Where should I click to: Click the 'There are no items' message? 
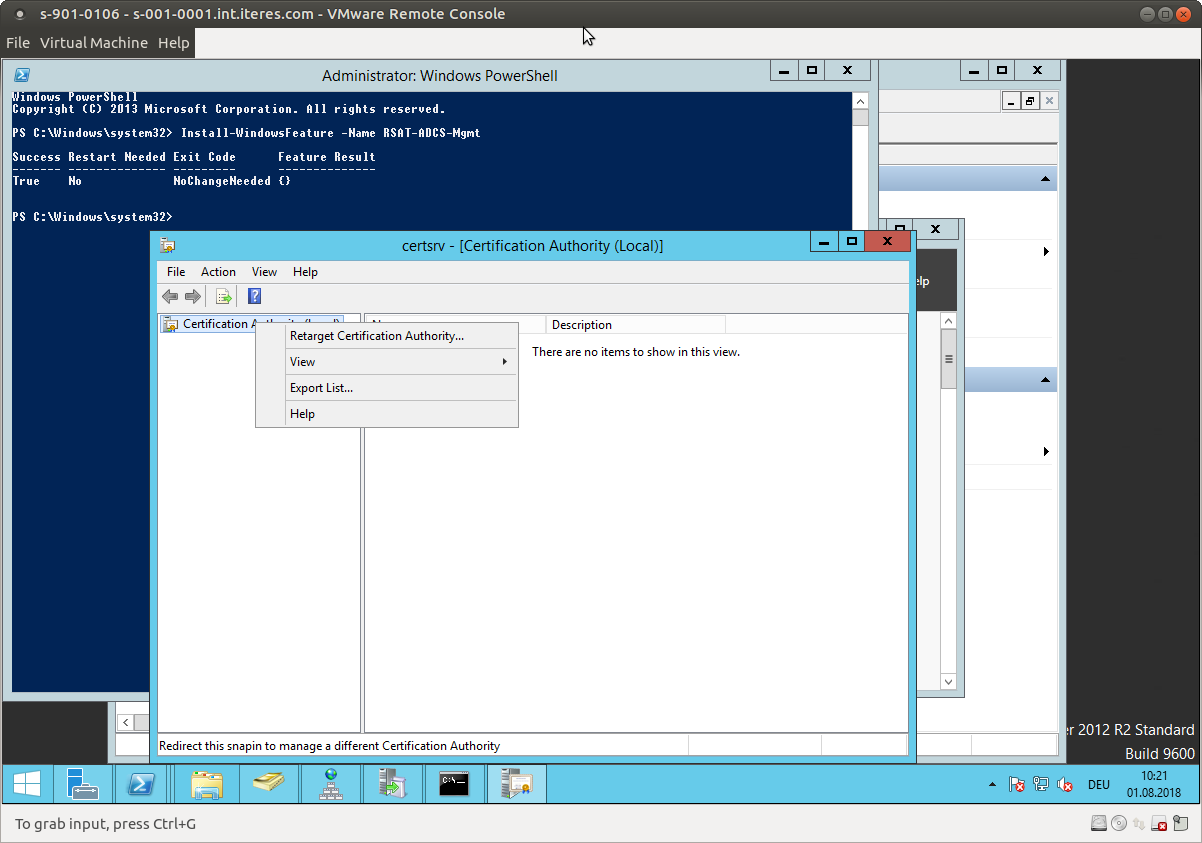(x=636, y=352)
